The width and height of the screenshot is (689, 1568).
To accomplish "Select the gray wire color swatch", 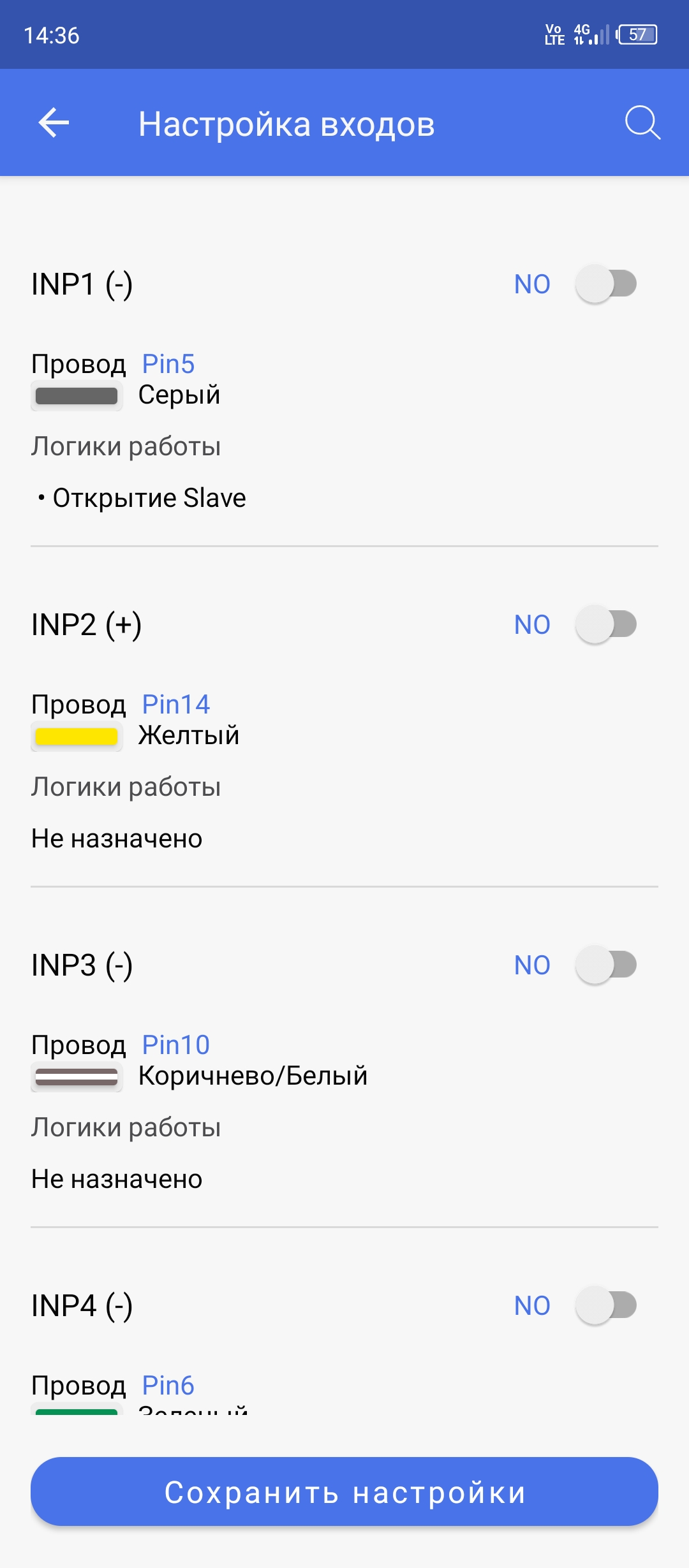I will coord(77,396).
